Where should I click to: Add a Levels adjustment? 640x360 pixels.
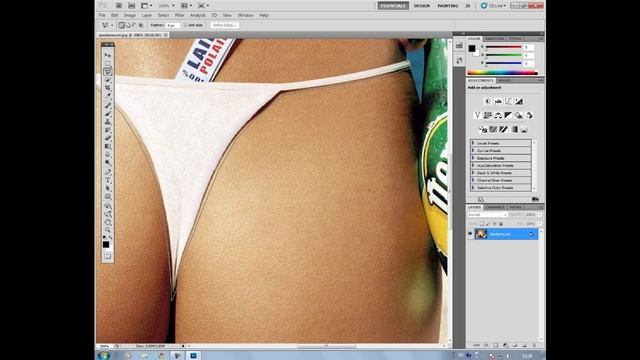coord(498,101)
